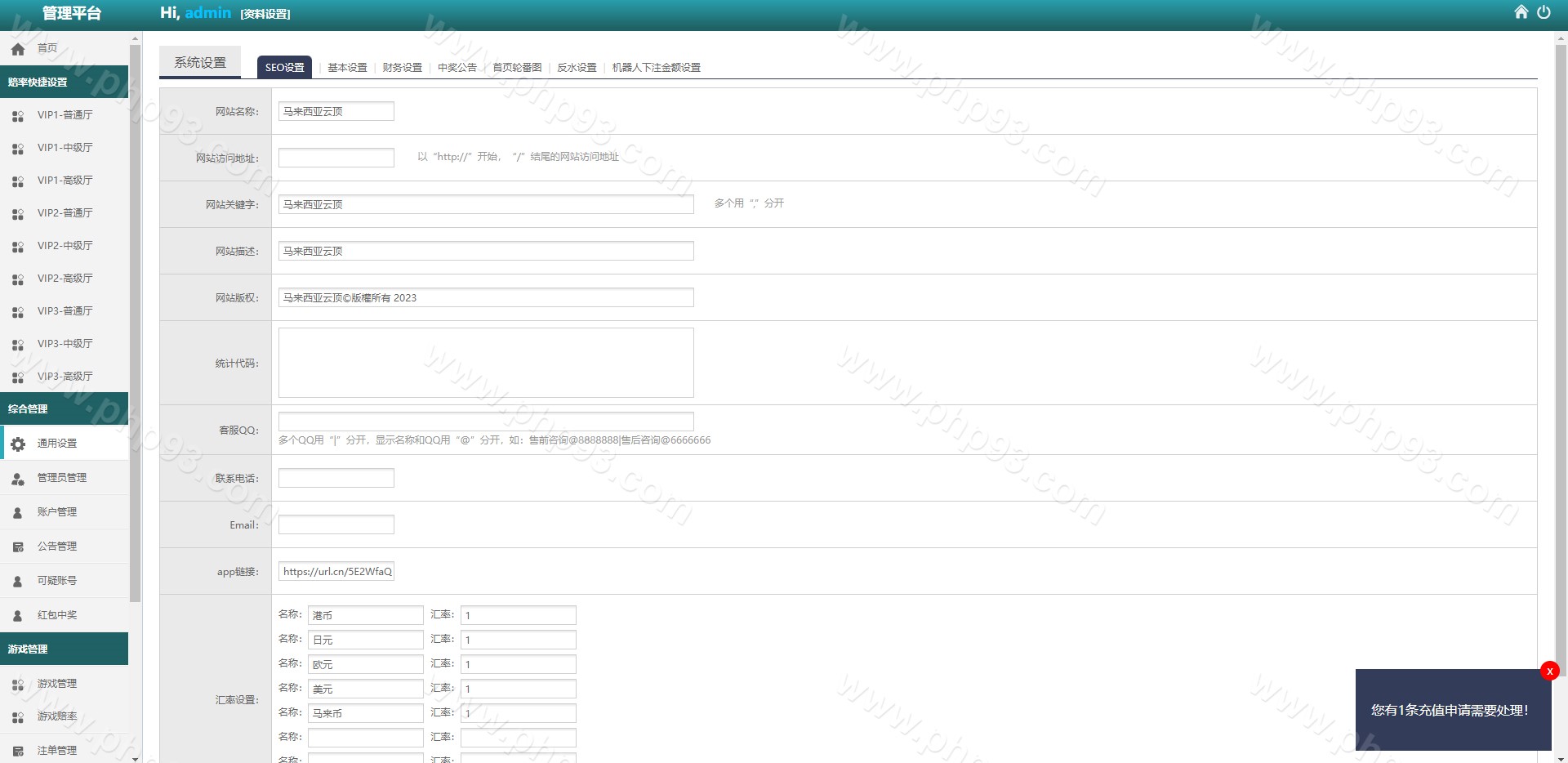The image size is (1568, 763).
Task: Click the 公告管理 icon in sidebar
Action: (x=18, y=547)
